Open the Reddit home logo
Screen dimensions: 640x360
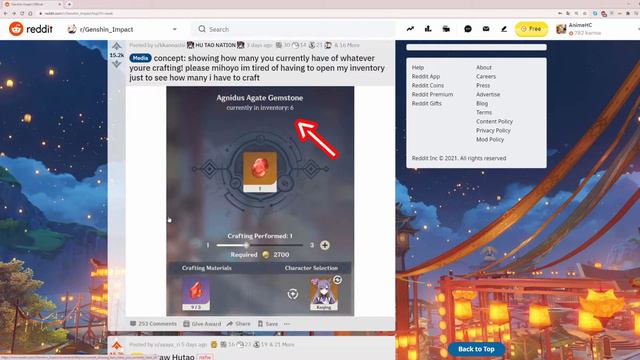[31, 29]
